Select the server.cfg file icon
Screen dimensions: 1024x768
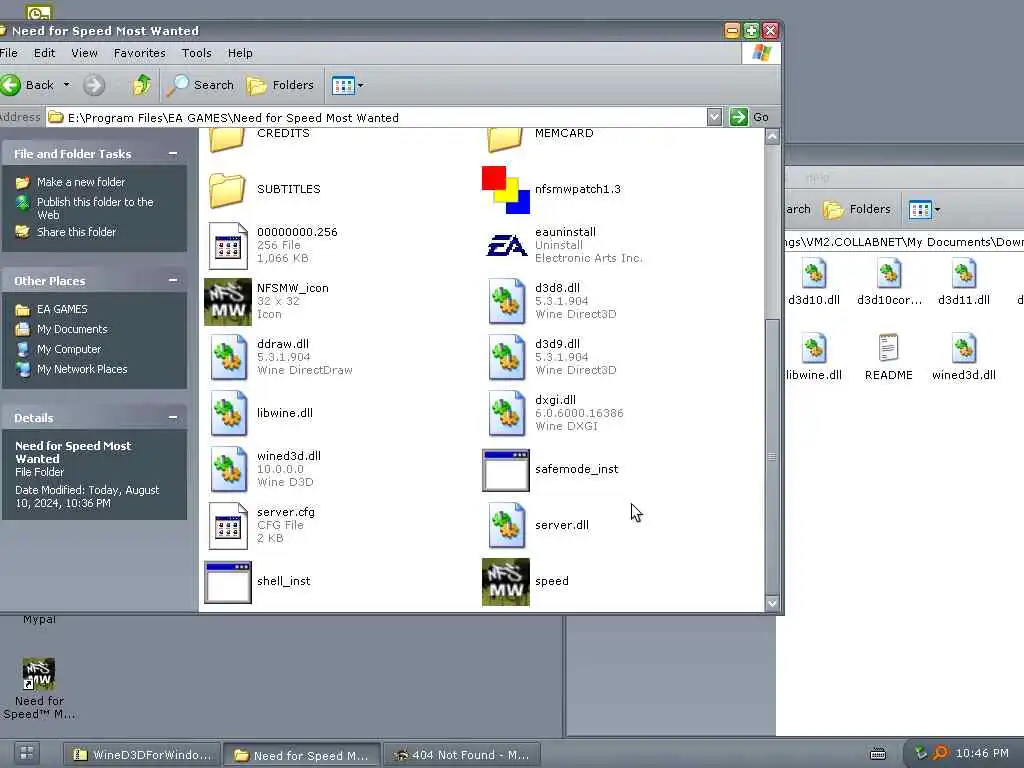pos(228,526)
